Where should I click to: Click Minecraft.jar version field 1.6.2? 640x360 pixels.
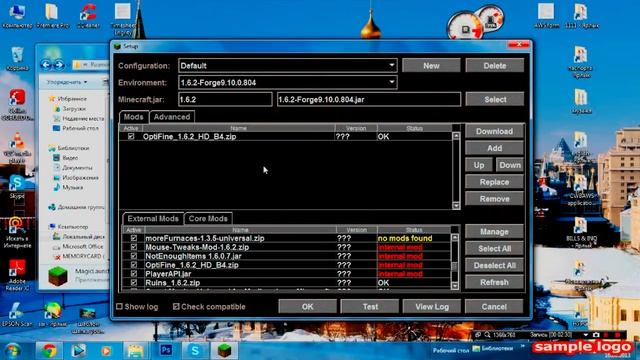coord(225,99)
